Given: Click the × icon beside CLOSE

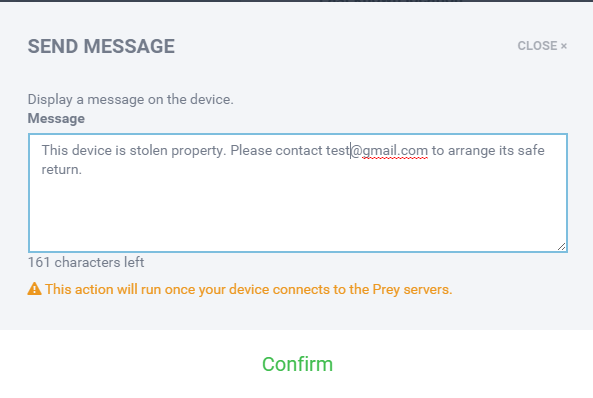Looking at the screenshot, I should (x=564, y=46).
